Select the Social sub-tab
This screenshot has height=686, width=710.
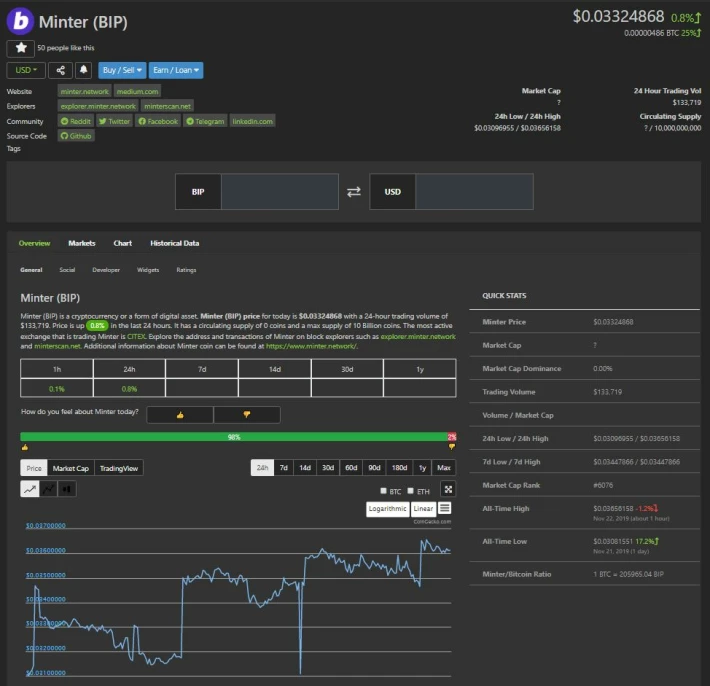(x=67, y=270)
